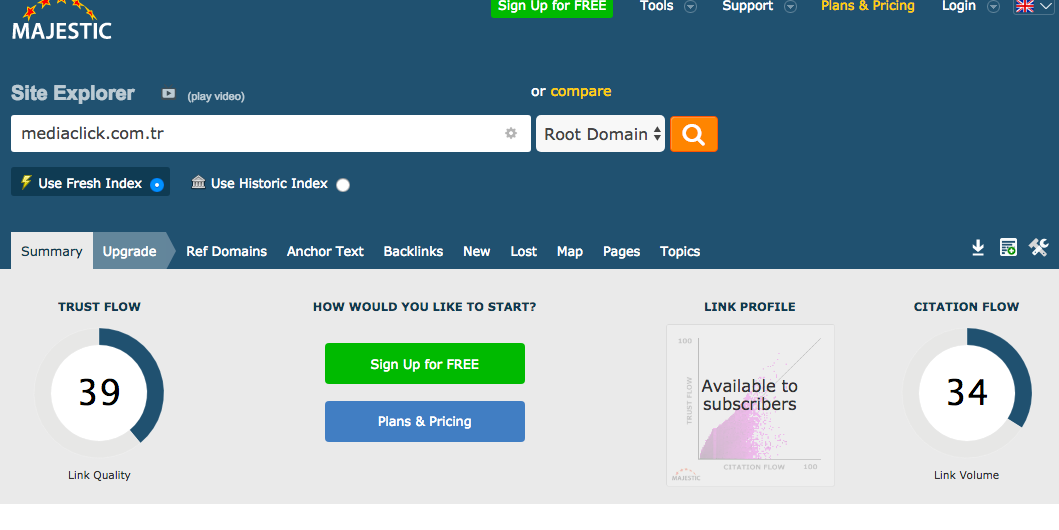Switch to the Ref Domains tab

[226, 251]
